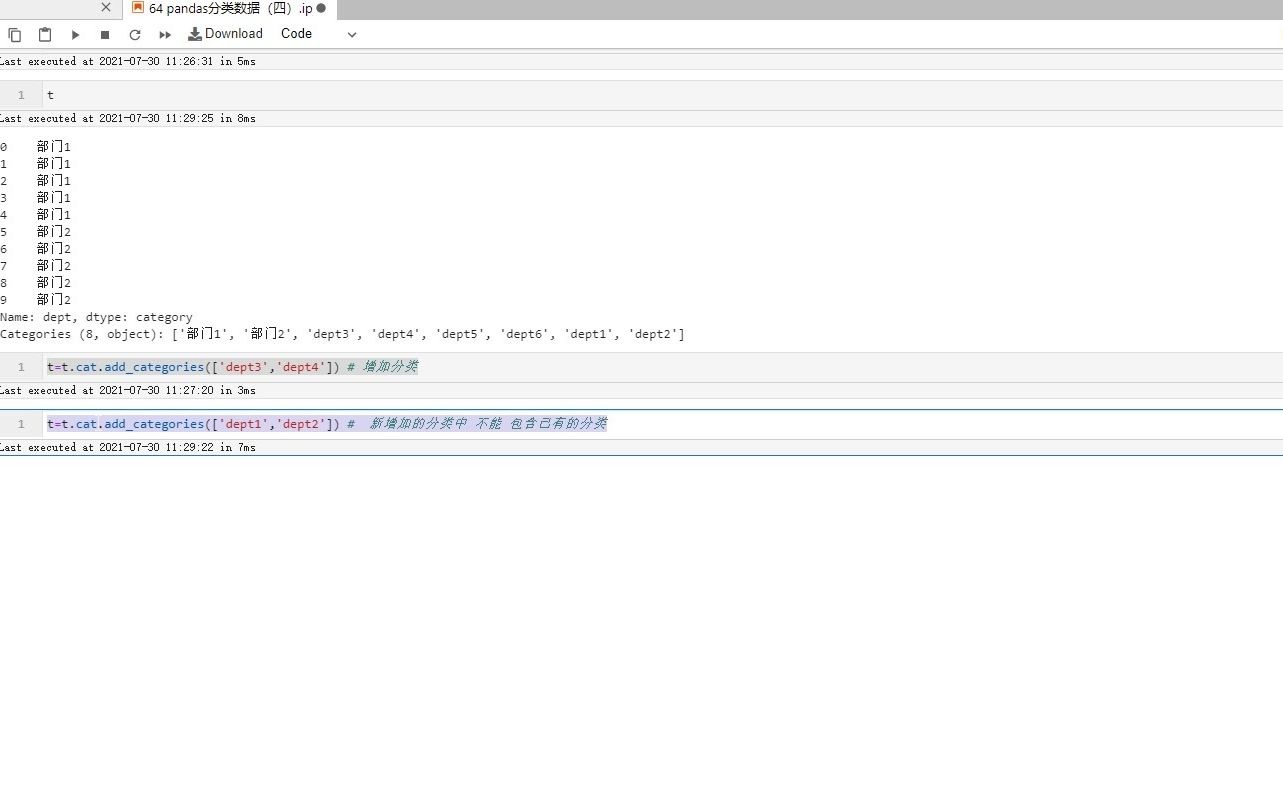This screenshot has width=1283, height=802.
Task: Click output row 0 部门1
Action: click(36, 147)
